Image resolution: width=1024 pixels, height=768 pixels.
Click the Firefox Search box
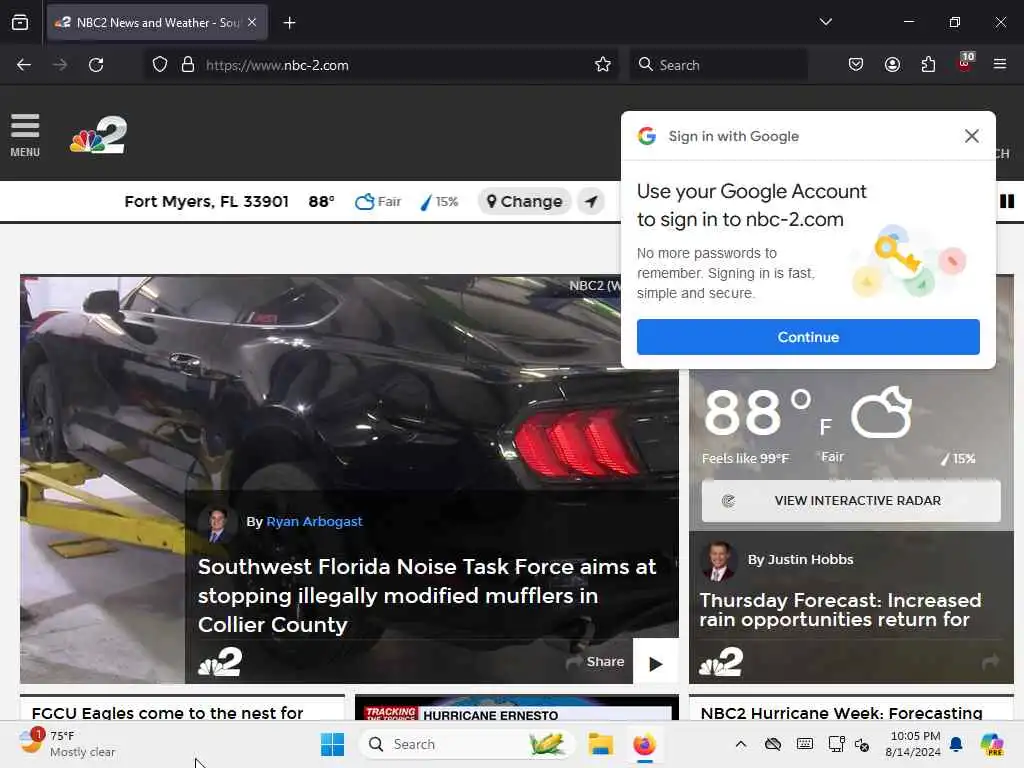[718, 65]
